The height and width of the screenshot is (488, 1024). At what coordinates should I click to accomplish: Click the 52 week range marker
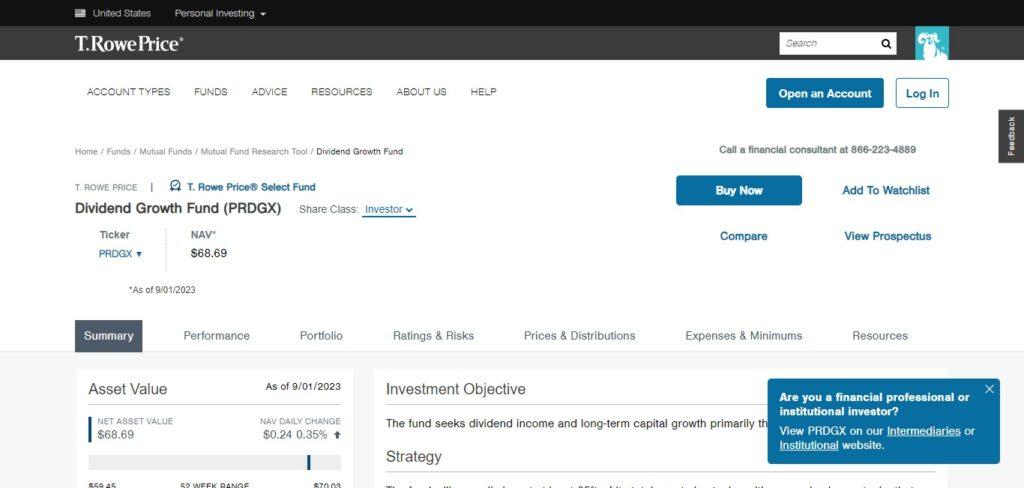[308, 463]
